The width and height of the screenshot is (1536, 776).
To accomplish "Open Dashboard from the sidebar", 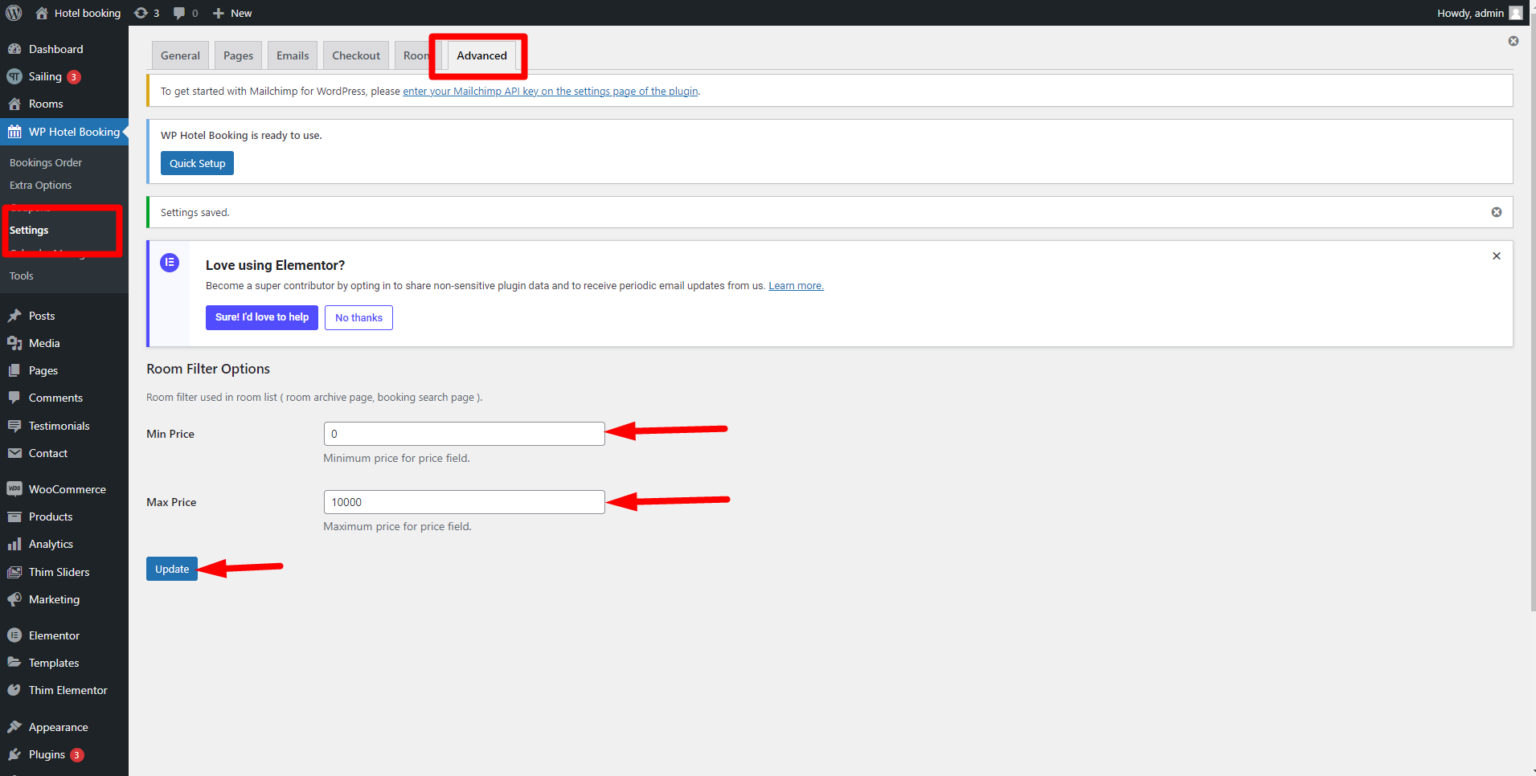I will pos(55,49).
